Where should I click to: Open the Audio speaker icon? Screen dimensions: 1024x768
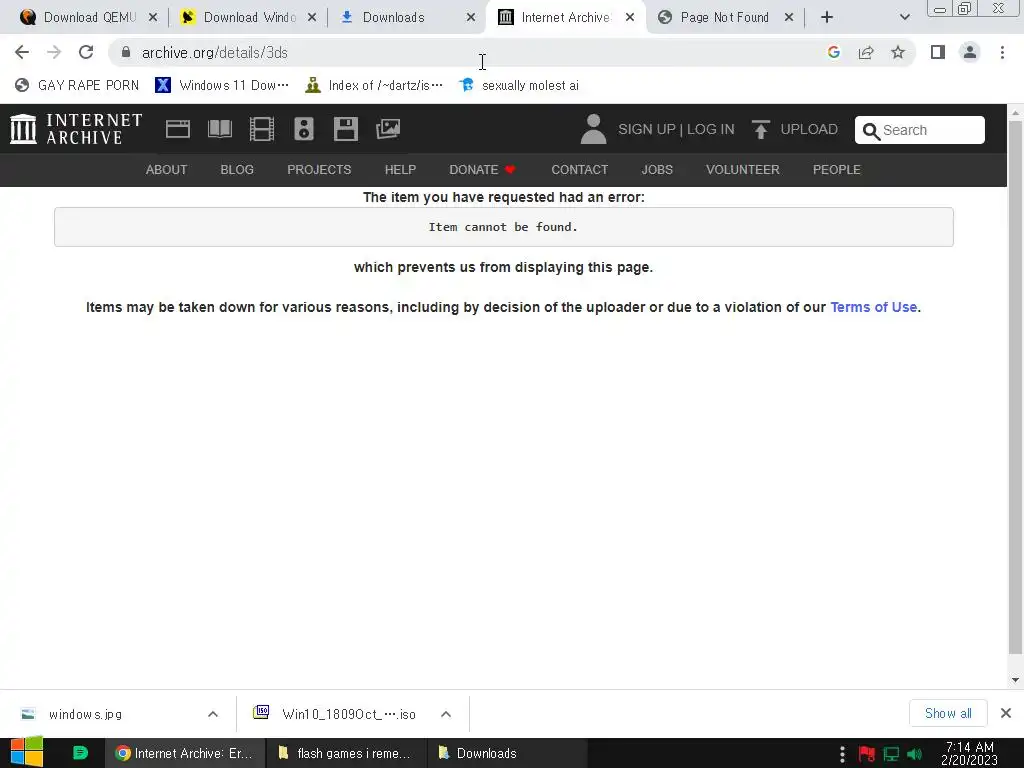(x=304, y=129)
